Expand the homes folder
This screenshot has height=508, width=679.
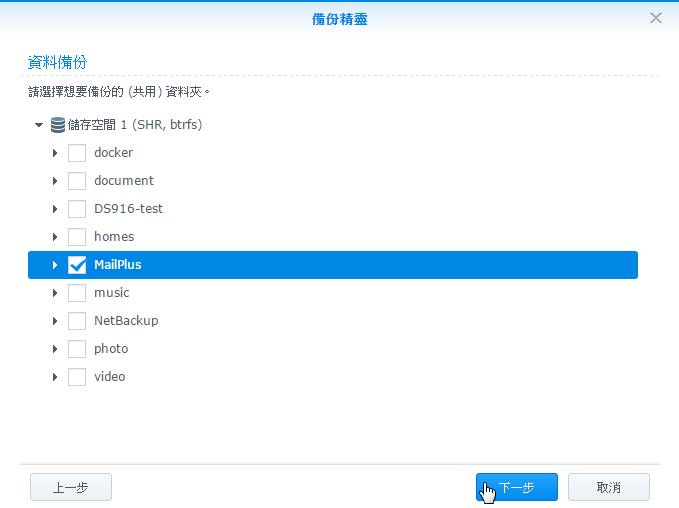click(55, 237)
